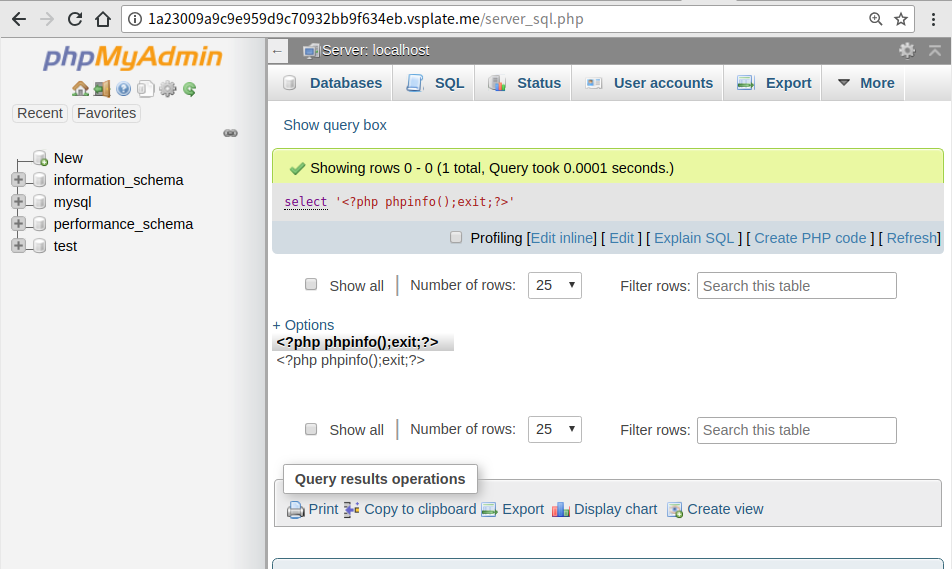The image size is (952, 569).
Task: Switch to the Databases tab
Action: coord(333,83)
